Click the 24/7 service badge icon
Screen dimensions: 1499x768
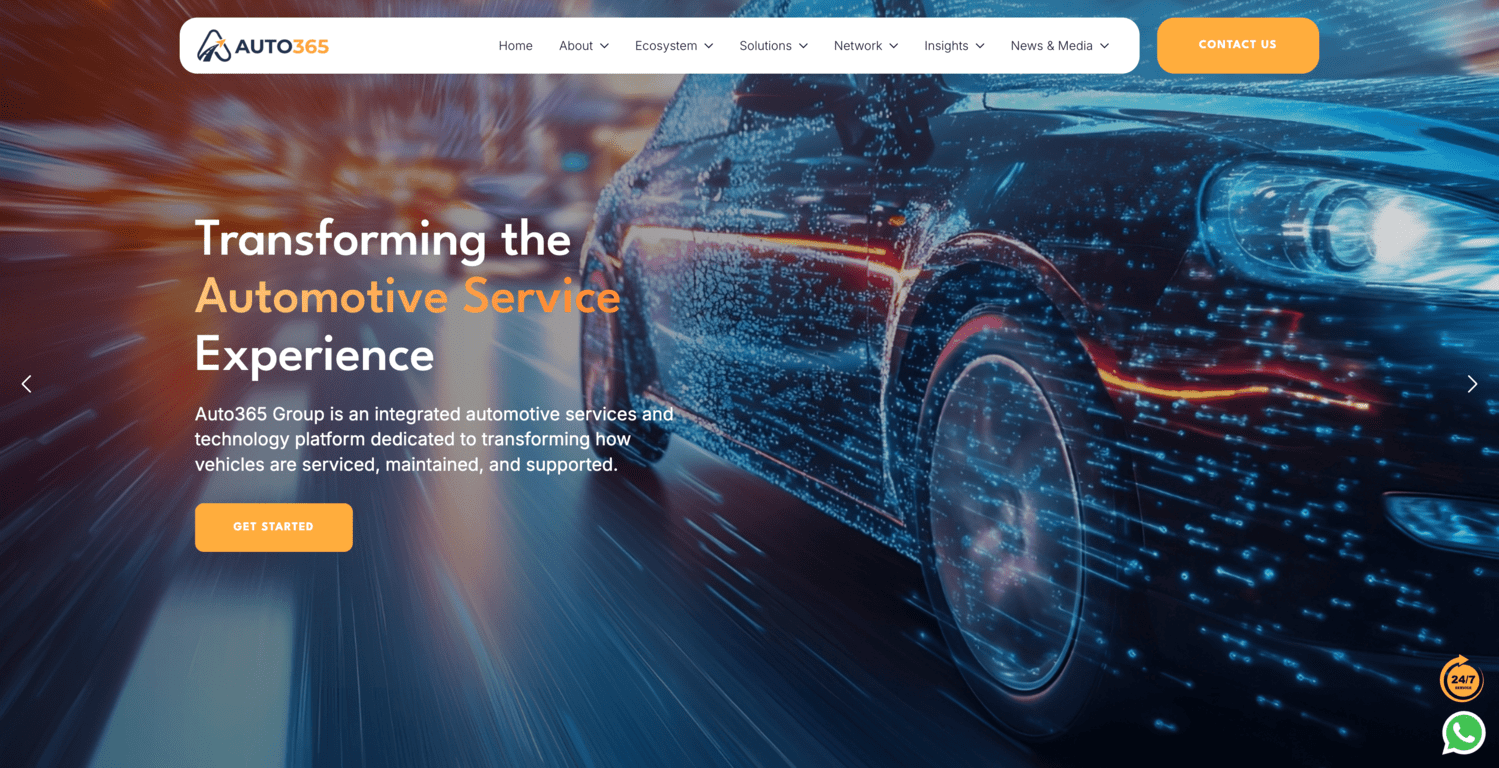[x=1461, y=679]
